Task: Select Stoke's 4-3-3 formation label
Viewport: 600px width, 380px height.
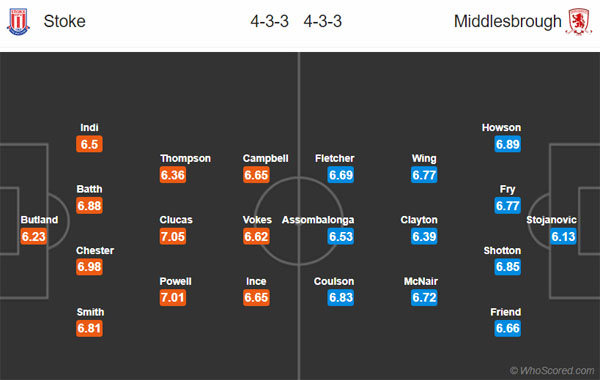Action: (x=269, y=21)
